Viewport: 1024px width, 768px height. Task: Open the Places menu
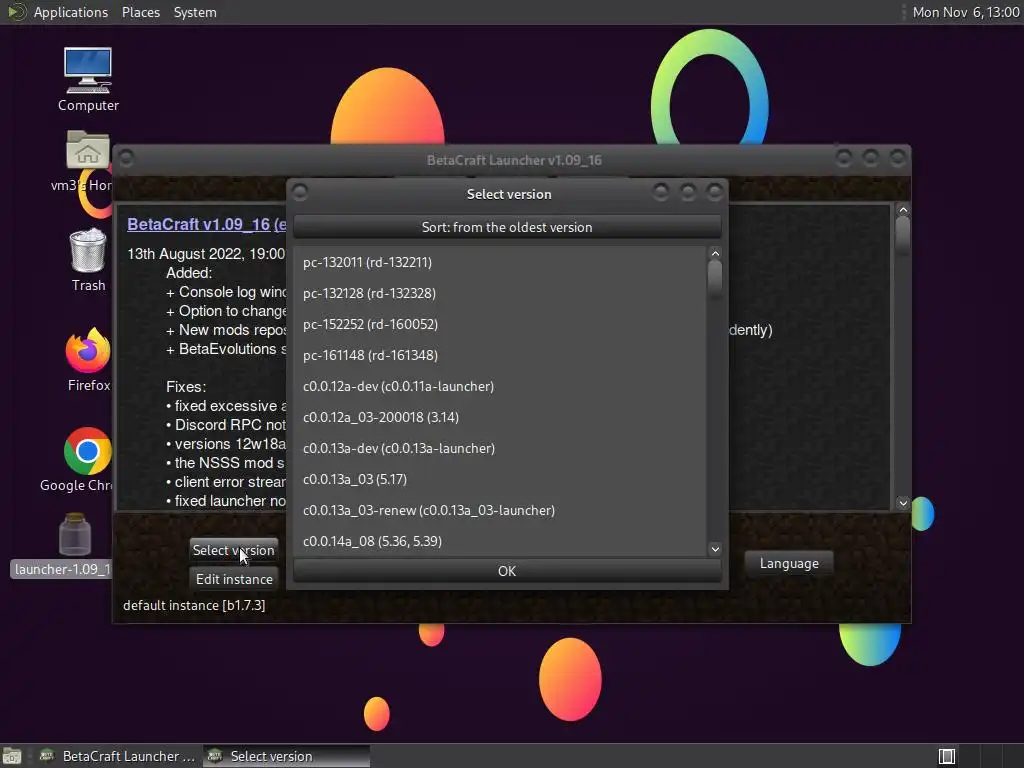tap(140, 12)
